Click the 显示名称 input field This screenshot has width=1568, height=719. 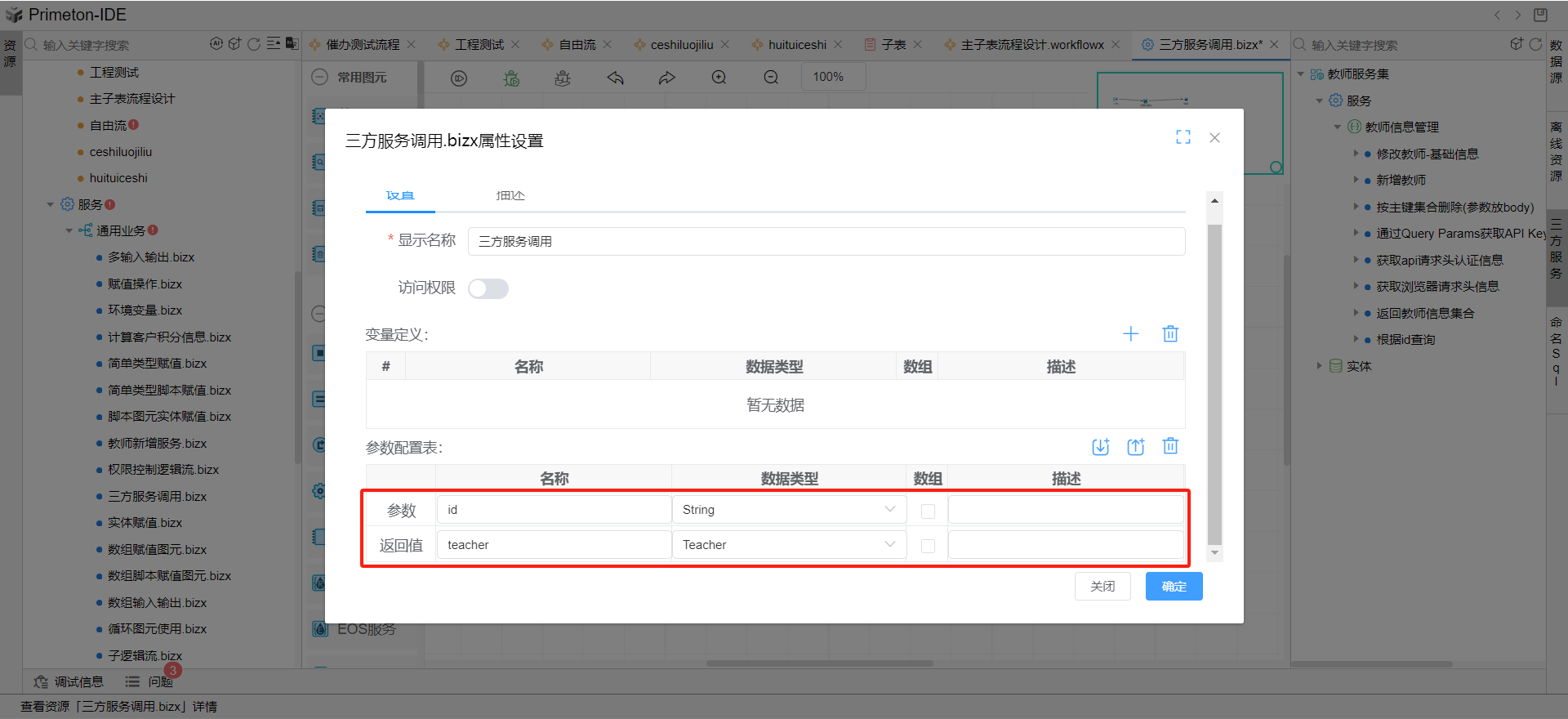pyautogui.click(x=826, y=241)
